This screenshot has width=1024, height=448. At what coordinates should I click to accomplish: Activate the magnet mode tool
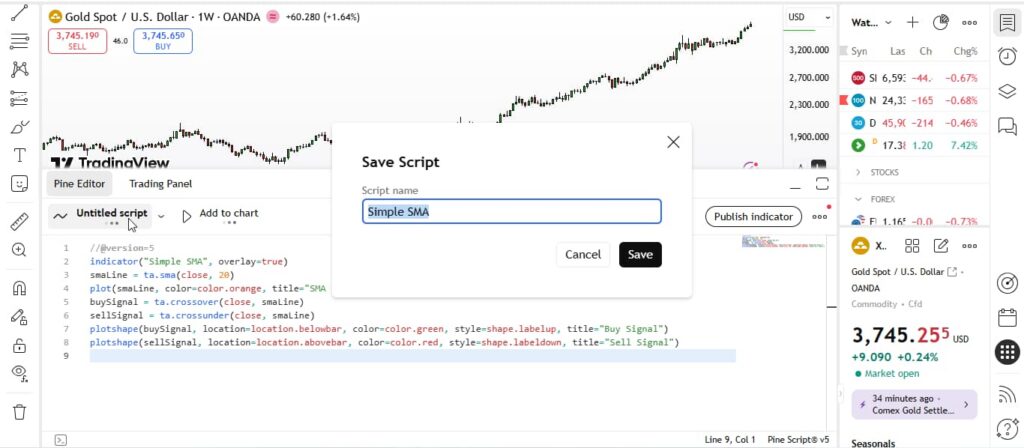click(x=19, y=288)
